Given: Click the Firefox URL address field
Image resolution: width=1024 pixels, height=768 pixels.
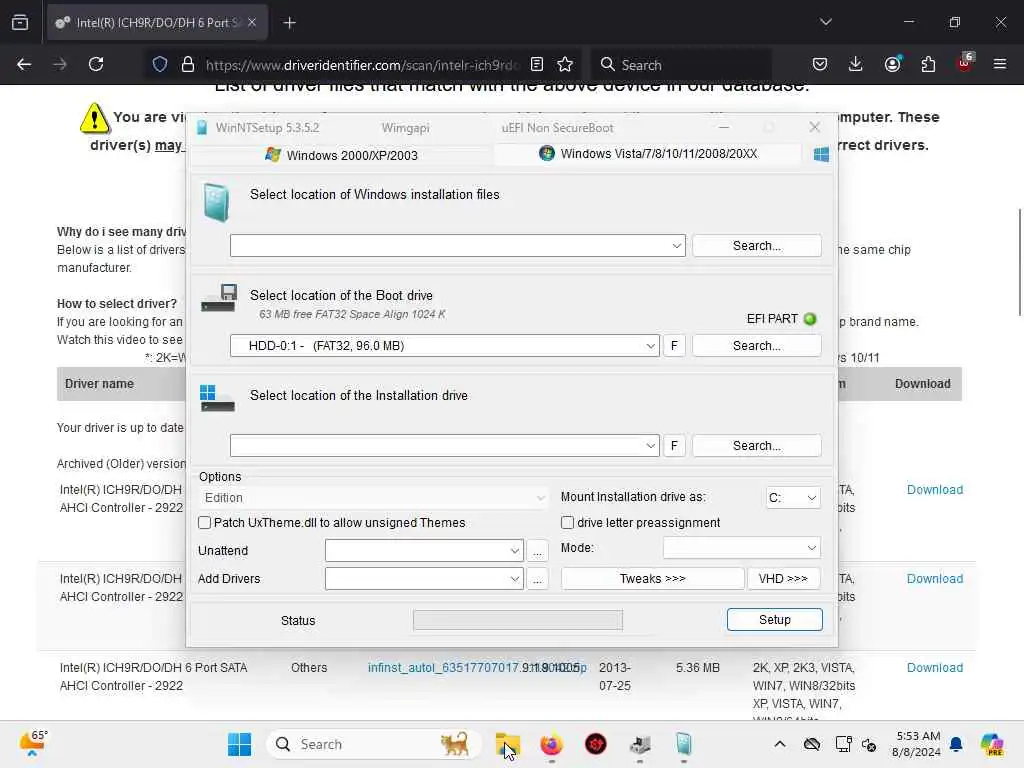Looking at the screenshot, I should click(362, 65).
